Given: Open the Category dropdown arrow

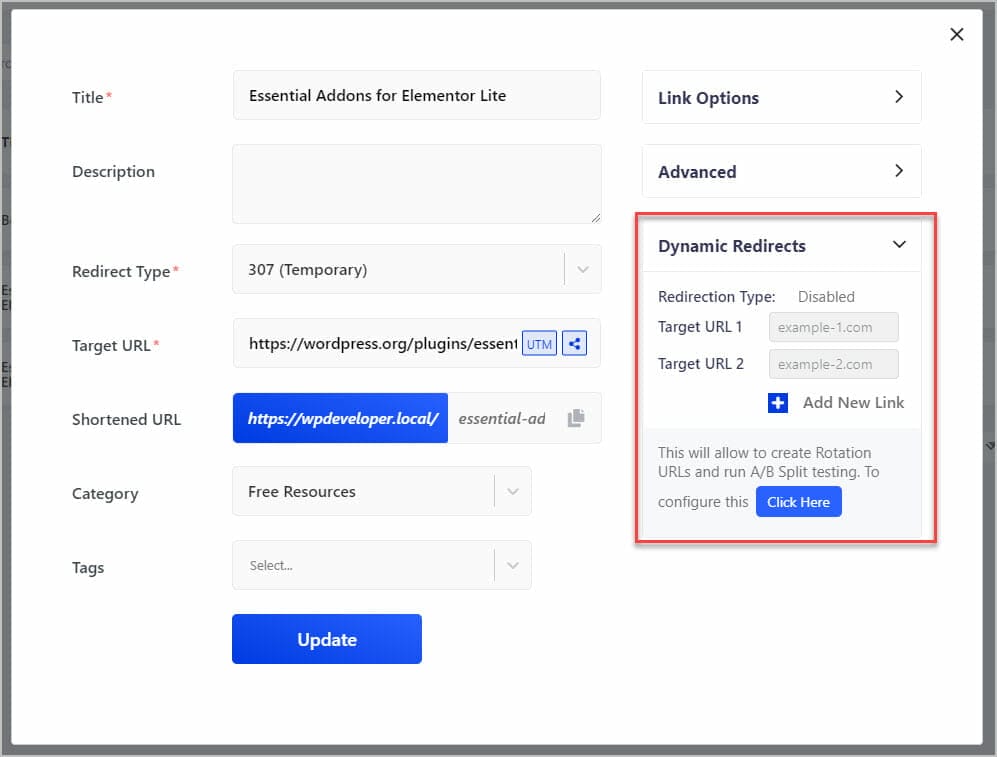Looking at the screenshot, I should tap(512, 491).
